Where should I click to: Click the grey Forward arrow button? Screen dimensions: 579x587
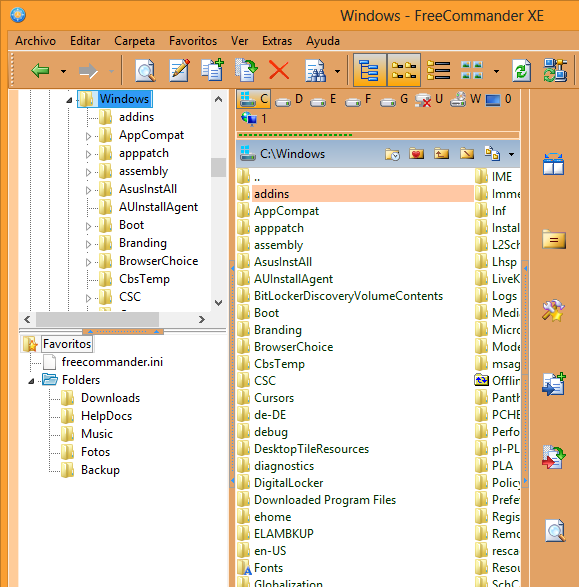pos(88,70)
